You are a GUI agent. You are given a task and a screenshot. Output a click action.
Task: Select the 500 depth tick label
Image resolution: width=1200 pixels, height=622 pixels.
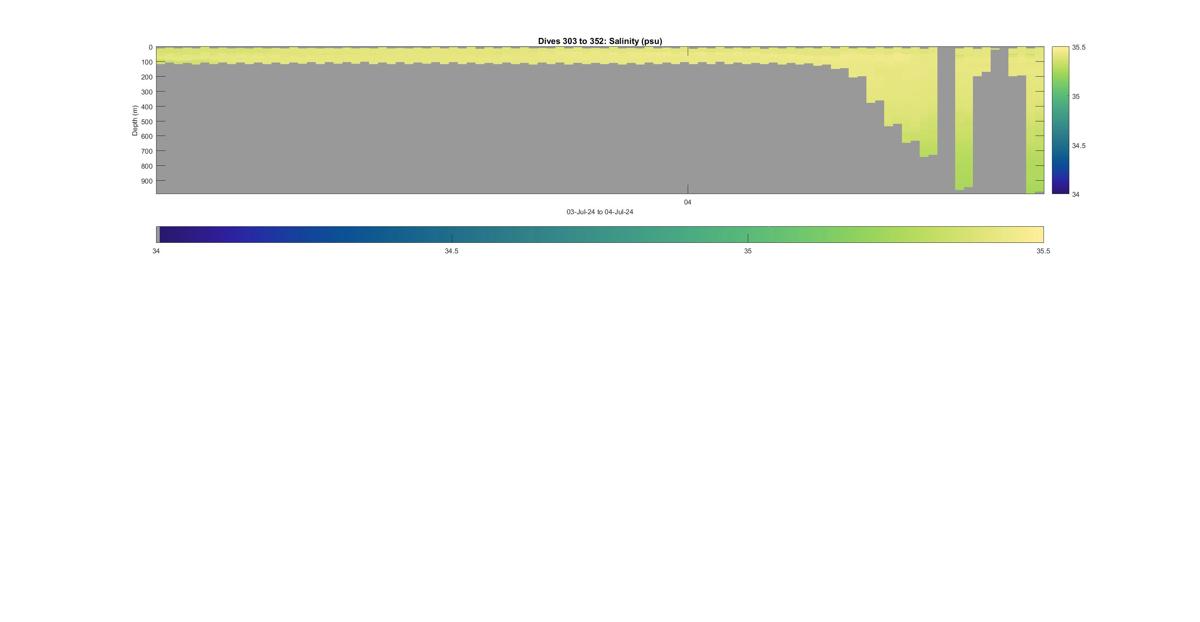tap(146, 122)
